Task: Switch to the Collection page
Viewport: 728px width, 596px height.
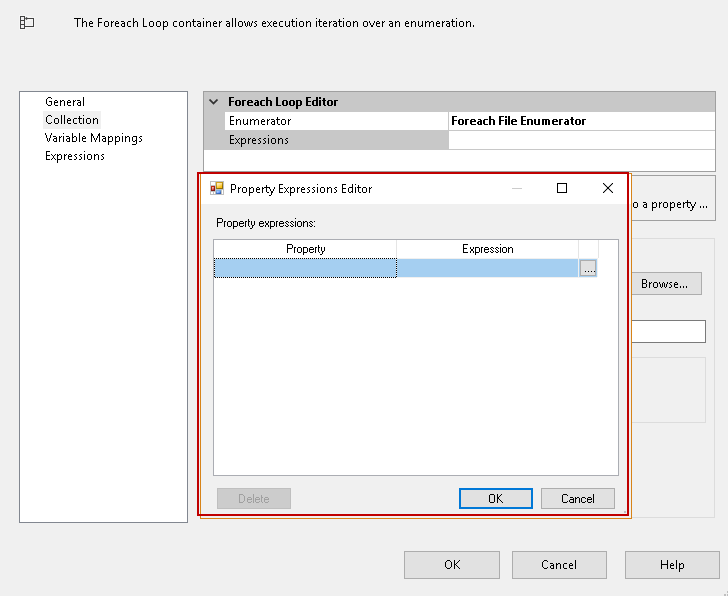Action: tap(72, 120)
